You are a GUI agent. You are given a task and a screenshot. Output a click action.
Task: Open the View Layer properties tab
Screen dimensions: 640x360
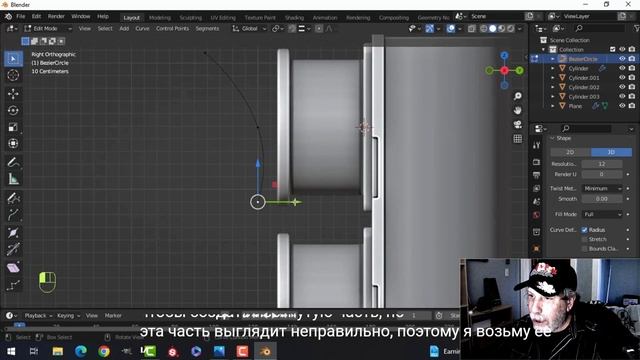click(x=536, y=189)
